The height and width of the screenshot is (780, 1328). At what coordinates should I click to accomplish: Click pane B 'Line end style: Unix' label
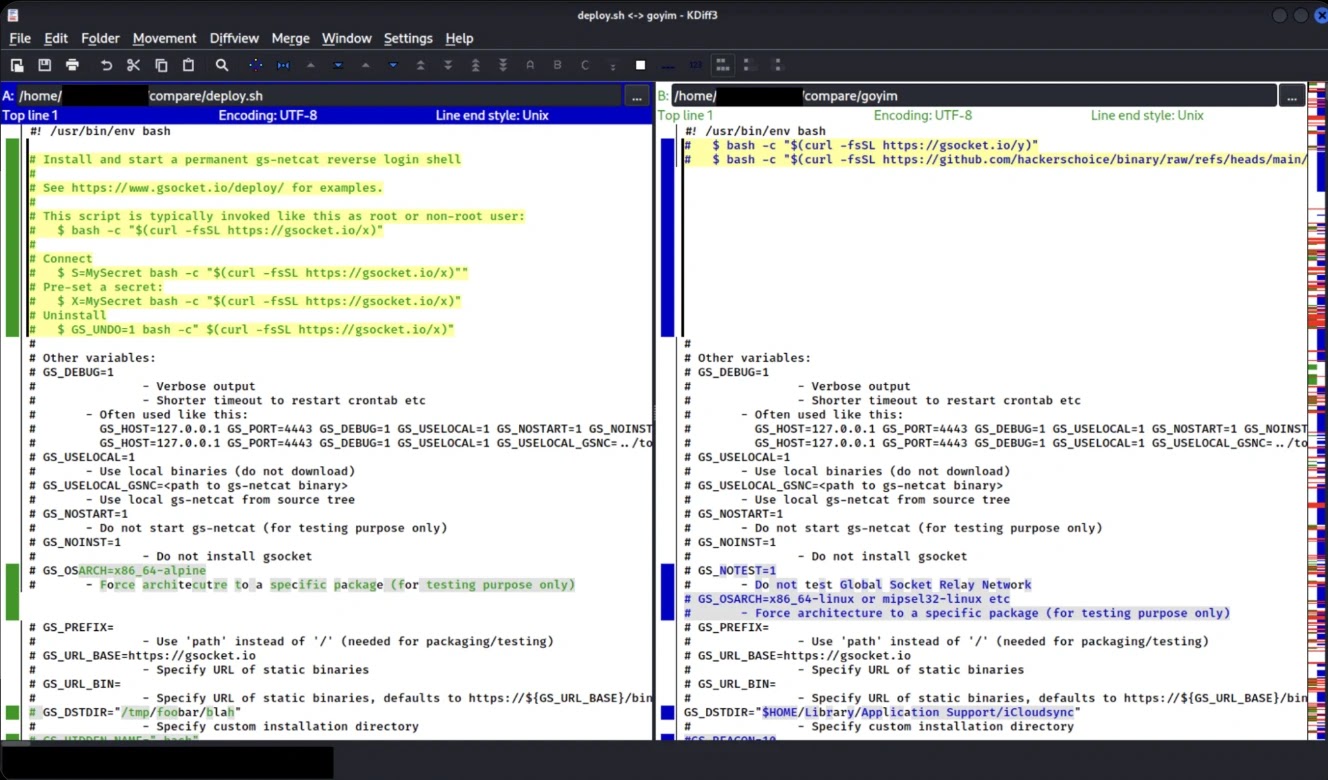tap(1147, 115)
